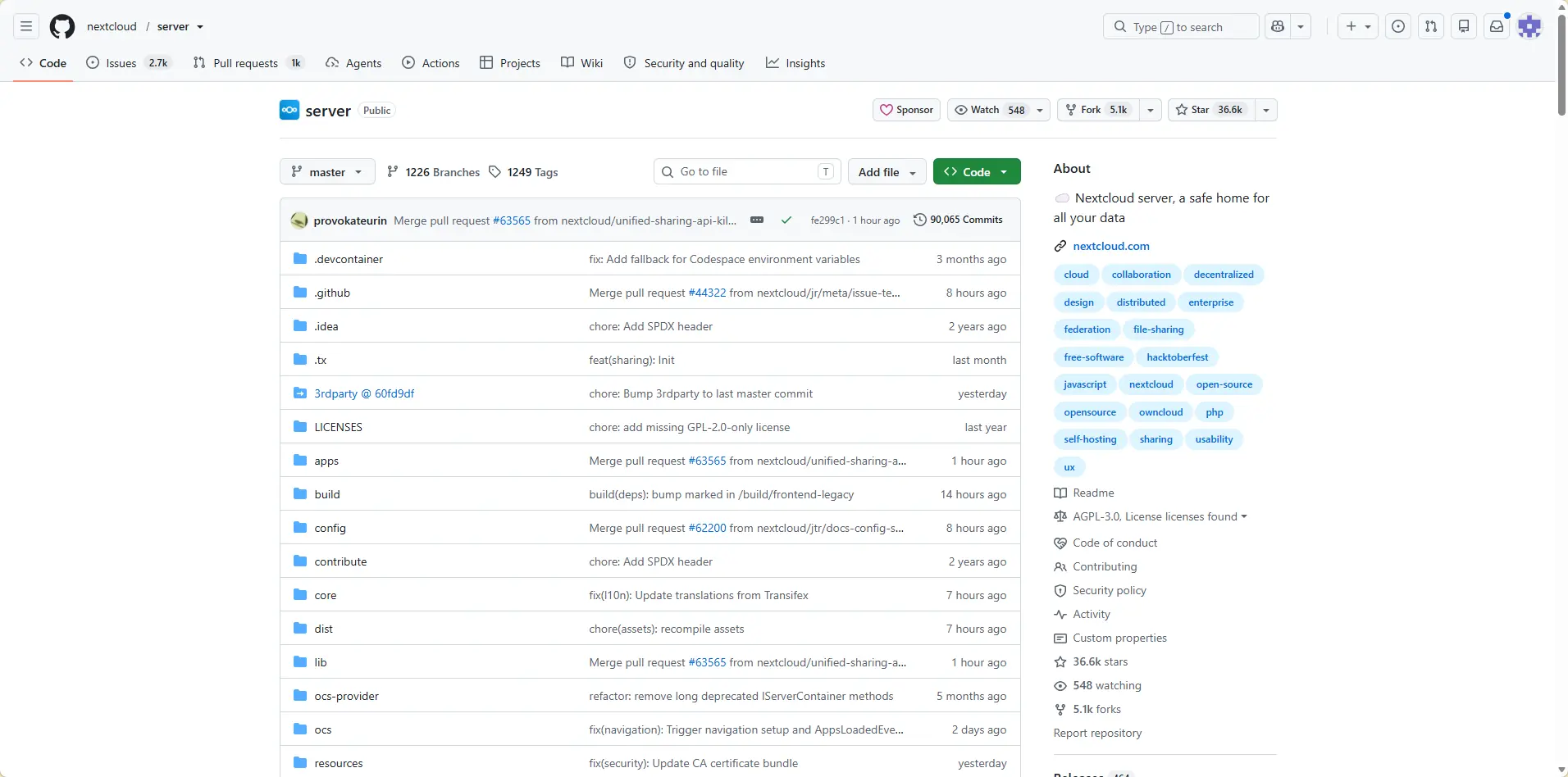The width and height of the screenshot is (1568, 777).
Task: Click the folder icon for apps
Action: (x=300, y=461)
